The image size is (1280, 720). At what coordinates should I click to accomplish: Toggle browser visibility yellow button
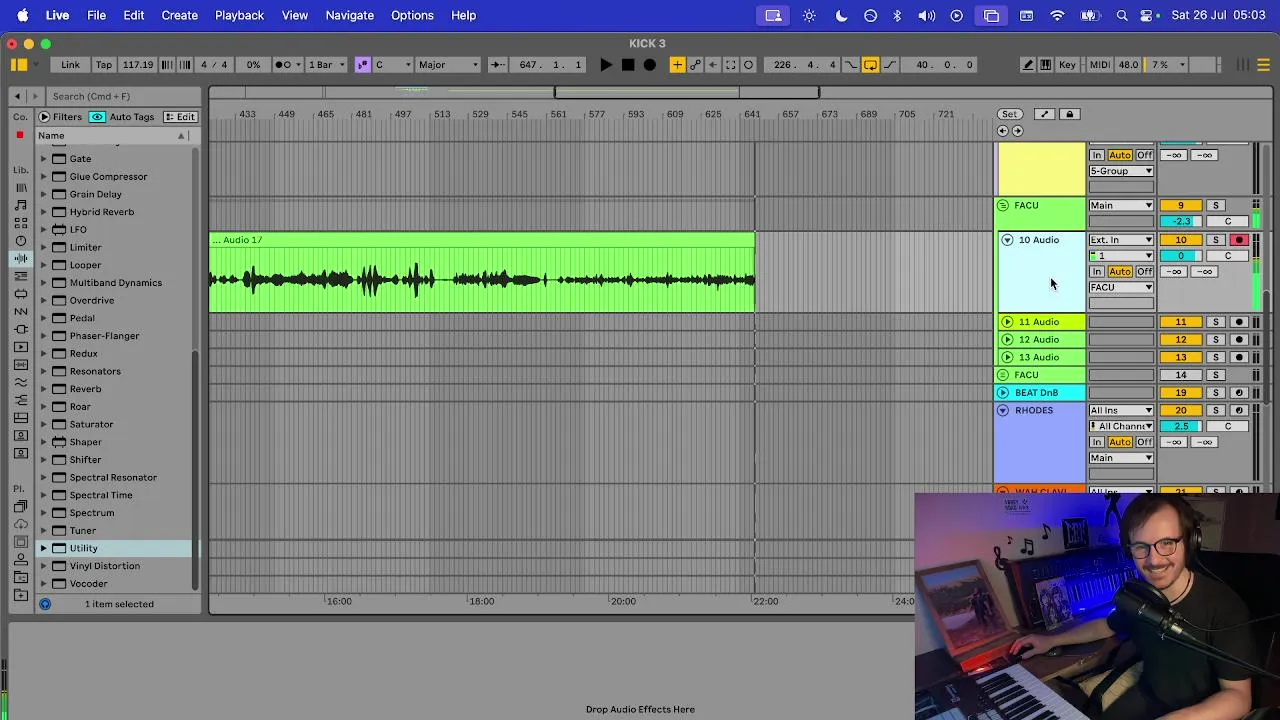coord(19,65)
